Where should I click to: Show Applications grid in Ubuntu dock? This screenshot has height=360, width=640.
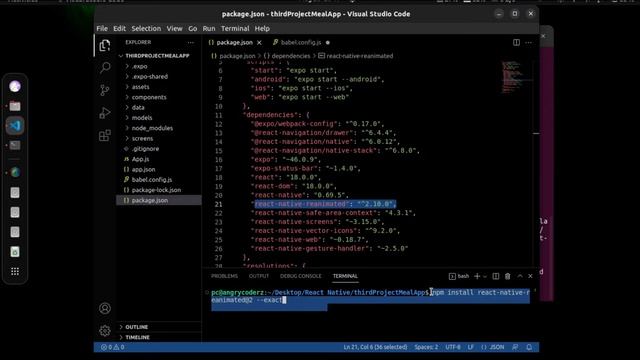coord(15,271)
